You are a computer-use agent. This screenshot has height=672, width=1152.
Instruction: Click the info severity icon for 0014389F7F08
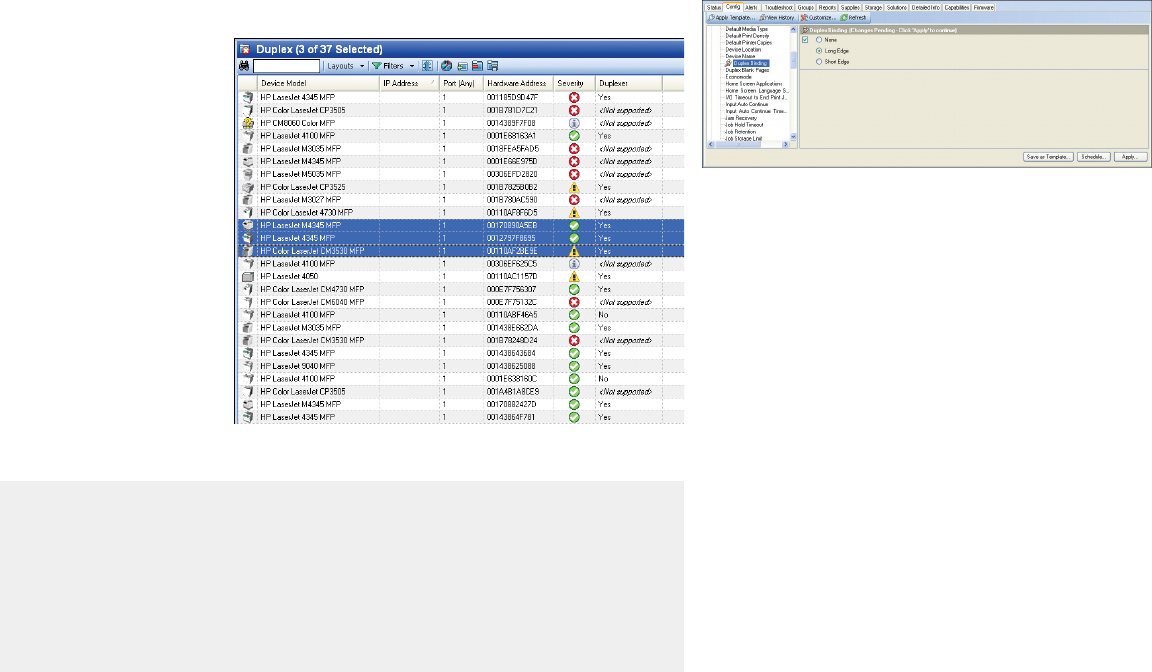[x=574, y=123]
